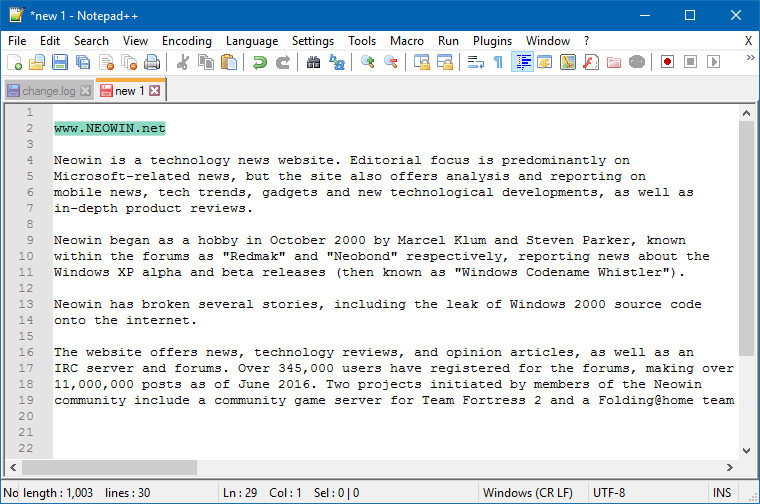Show the document map icon
The image size is (760, 504).
(568, 62)
